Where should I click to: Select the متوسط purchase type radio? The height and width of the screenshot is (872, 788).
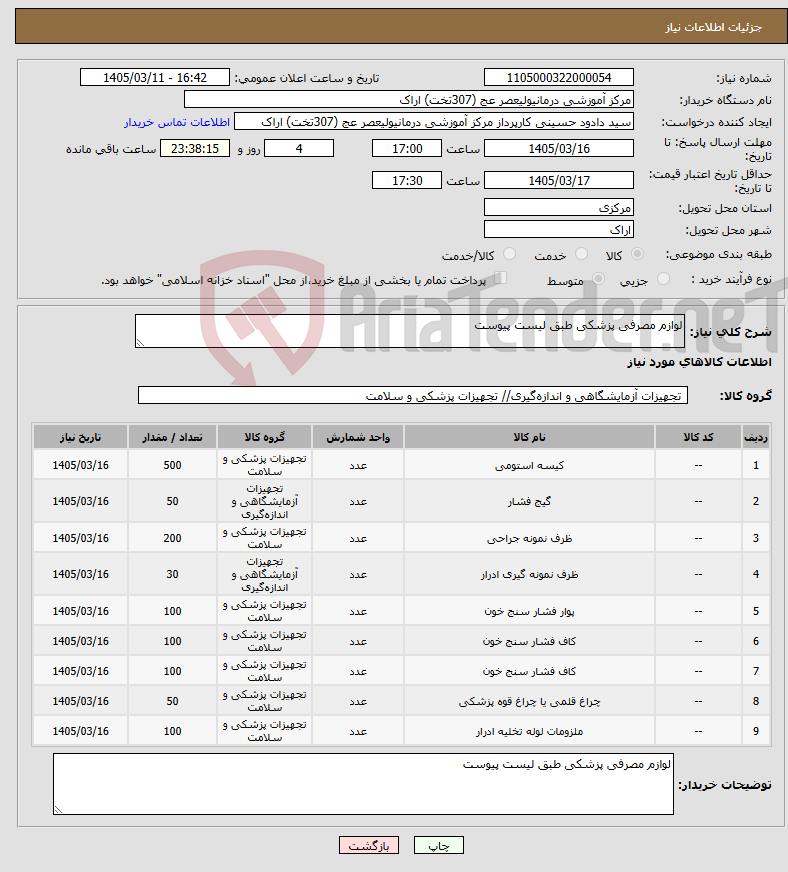pyautogui.click(x=598, y=279)
